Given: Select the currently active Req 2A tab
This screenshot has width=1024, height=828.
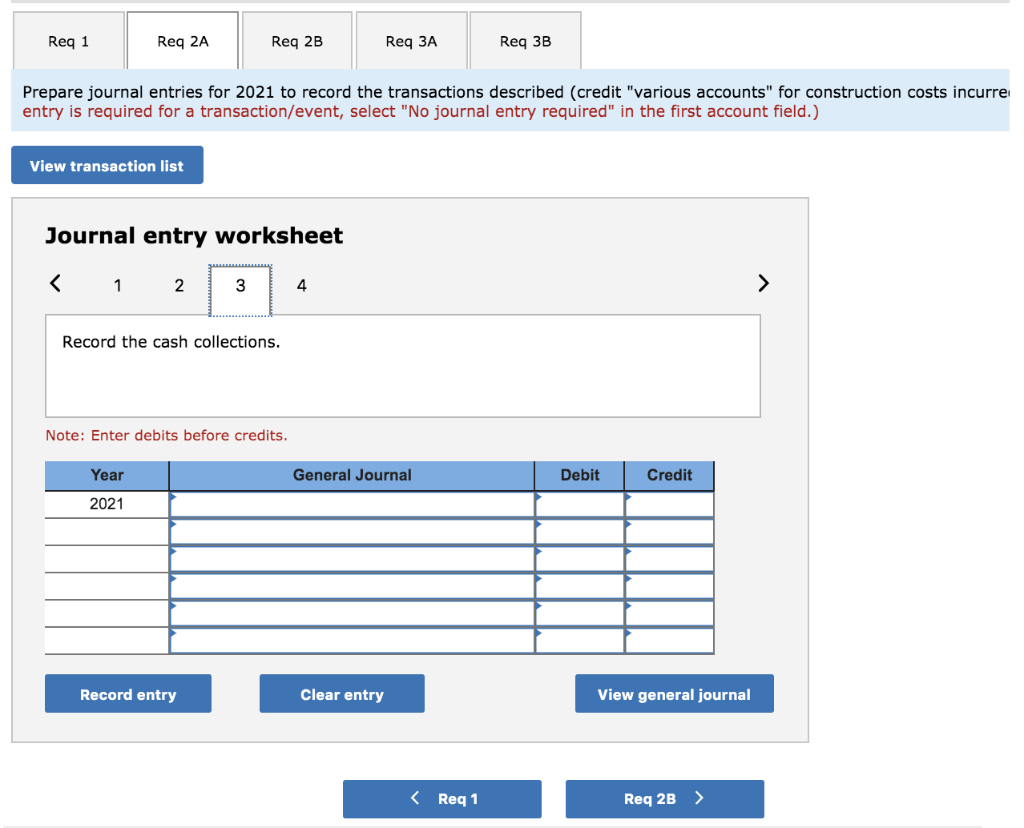Looking at the screenshot, I should (x=182, y=41).
